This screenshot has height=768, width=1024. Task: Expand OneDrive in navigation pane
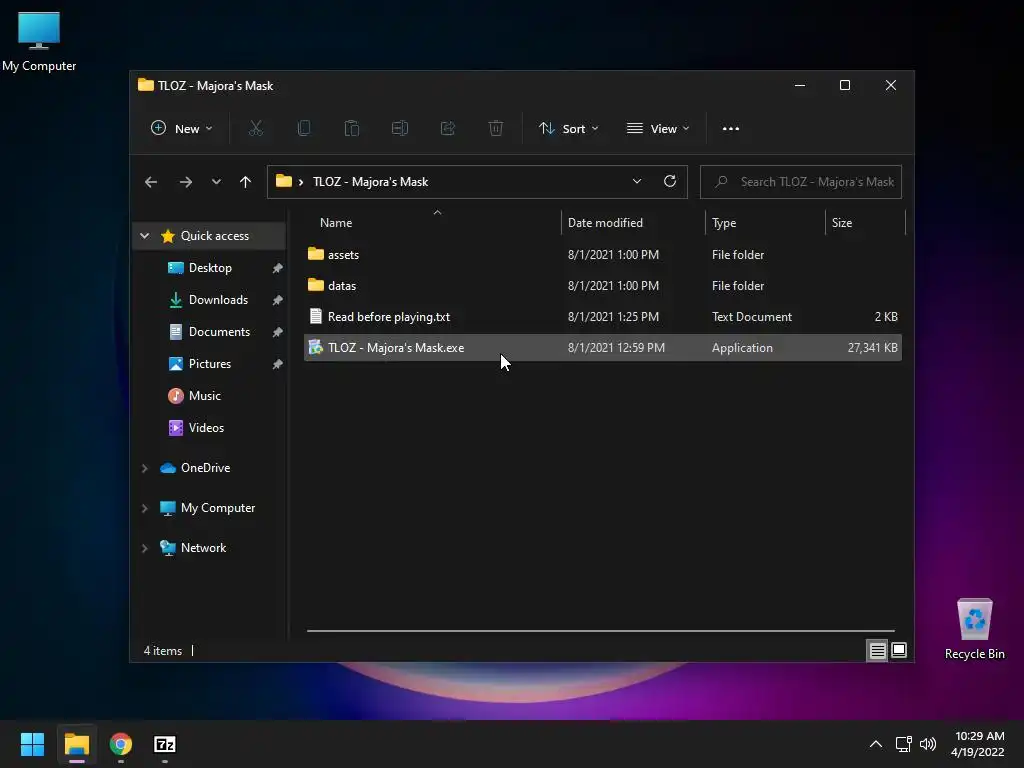[x=144, y=468]
